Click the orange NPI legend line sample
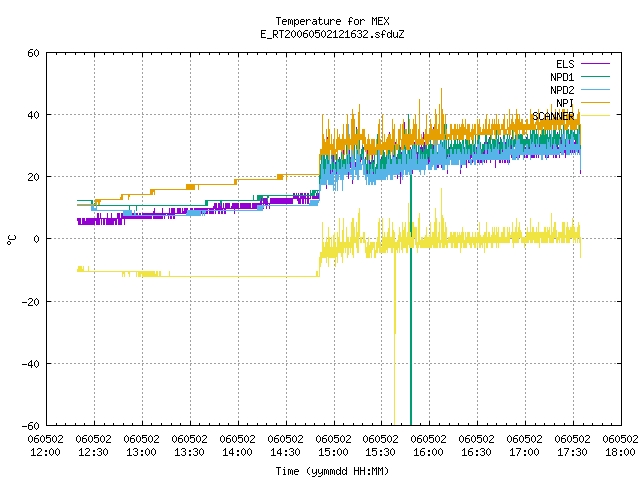The image size is (640, 480). [595, 102]
